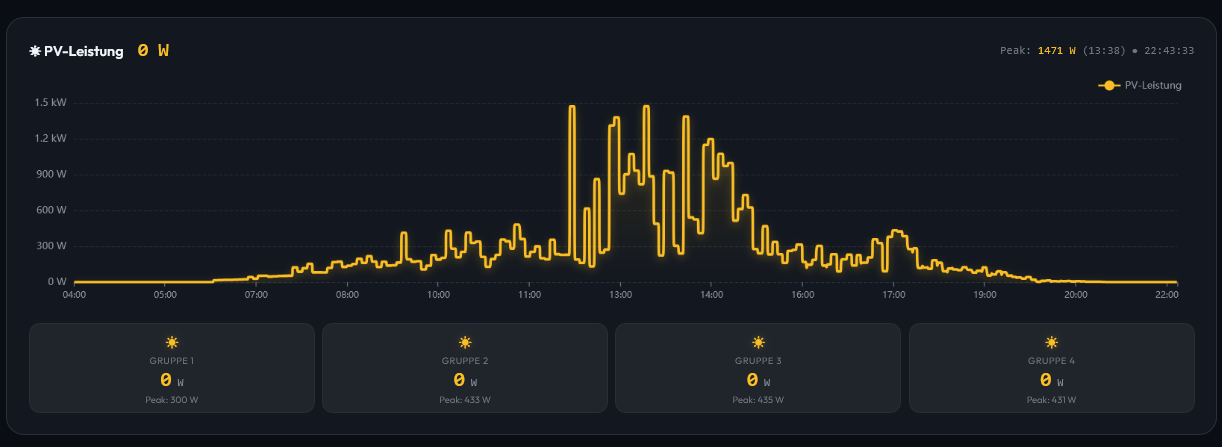Click the Peak: 431 W text
The height and width of the screenshot is (447, 1222).
[x=1051, y=400]
